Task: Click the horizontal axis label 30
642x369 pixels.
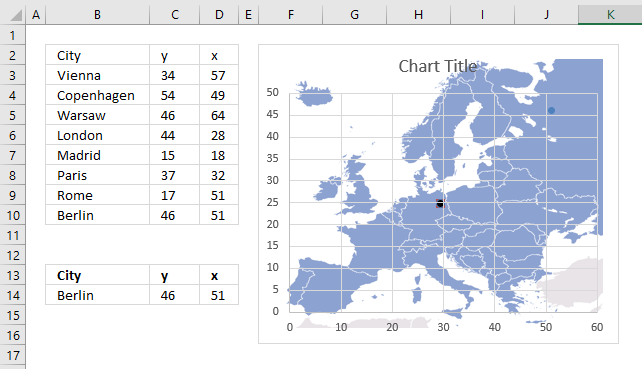Action: click(x=443, y=327)
